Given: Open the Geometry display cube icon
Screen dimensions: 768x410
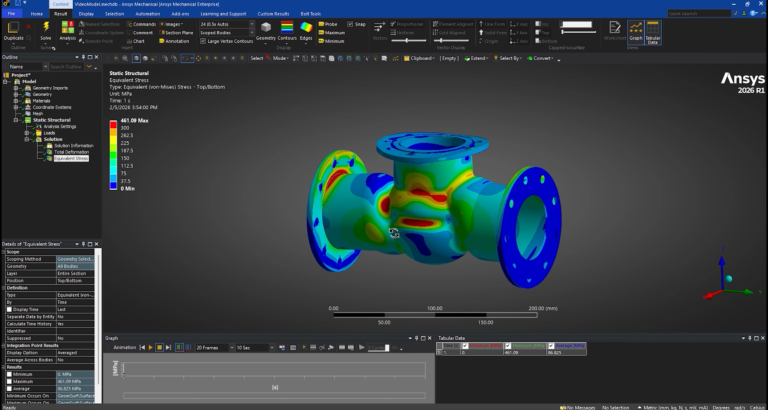Looking at the screenshot, I should [x=266, y=27].
